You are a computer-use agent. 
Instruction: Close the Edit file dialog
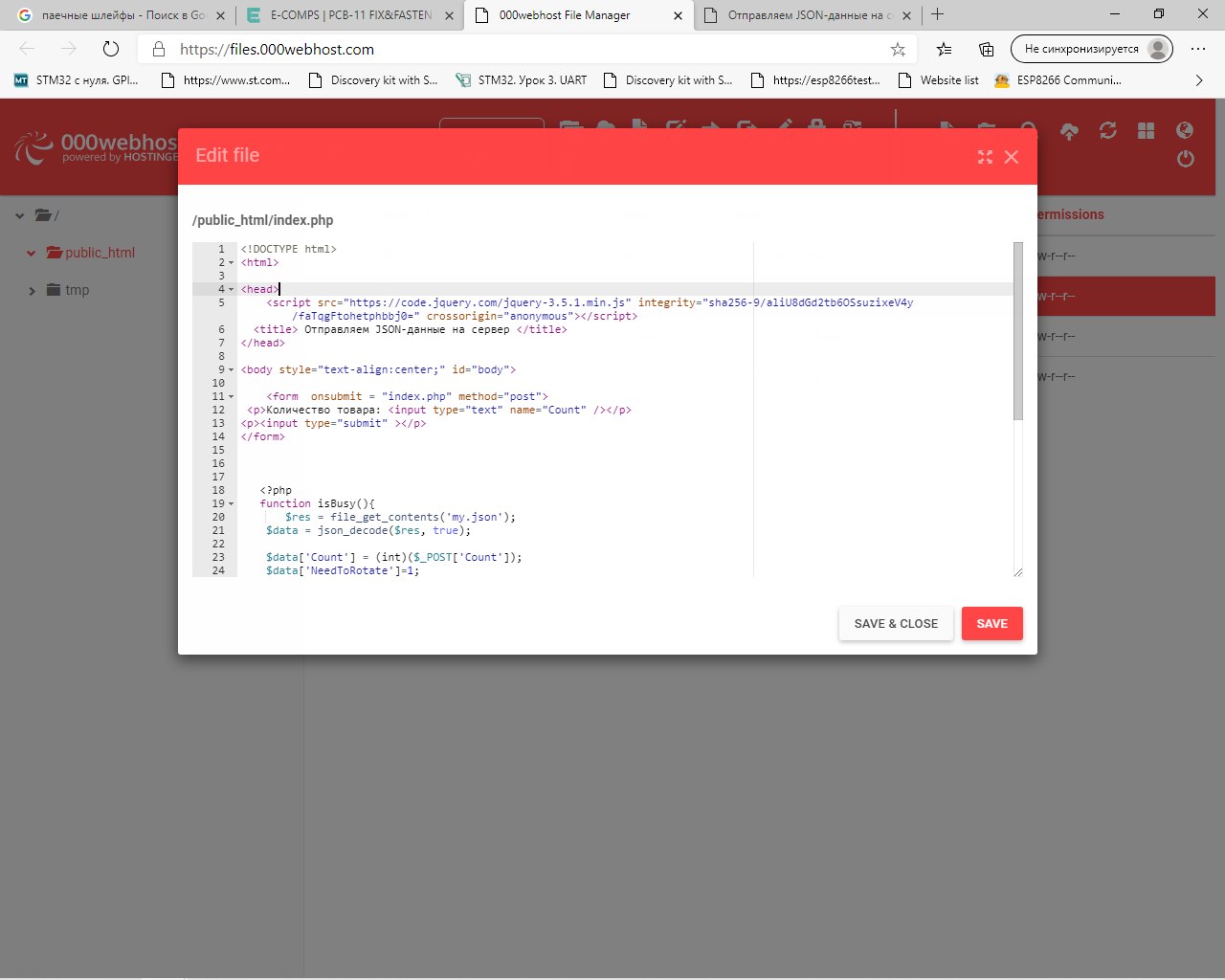1012,157
